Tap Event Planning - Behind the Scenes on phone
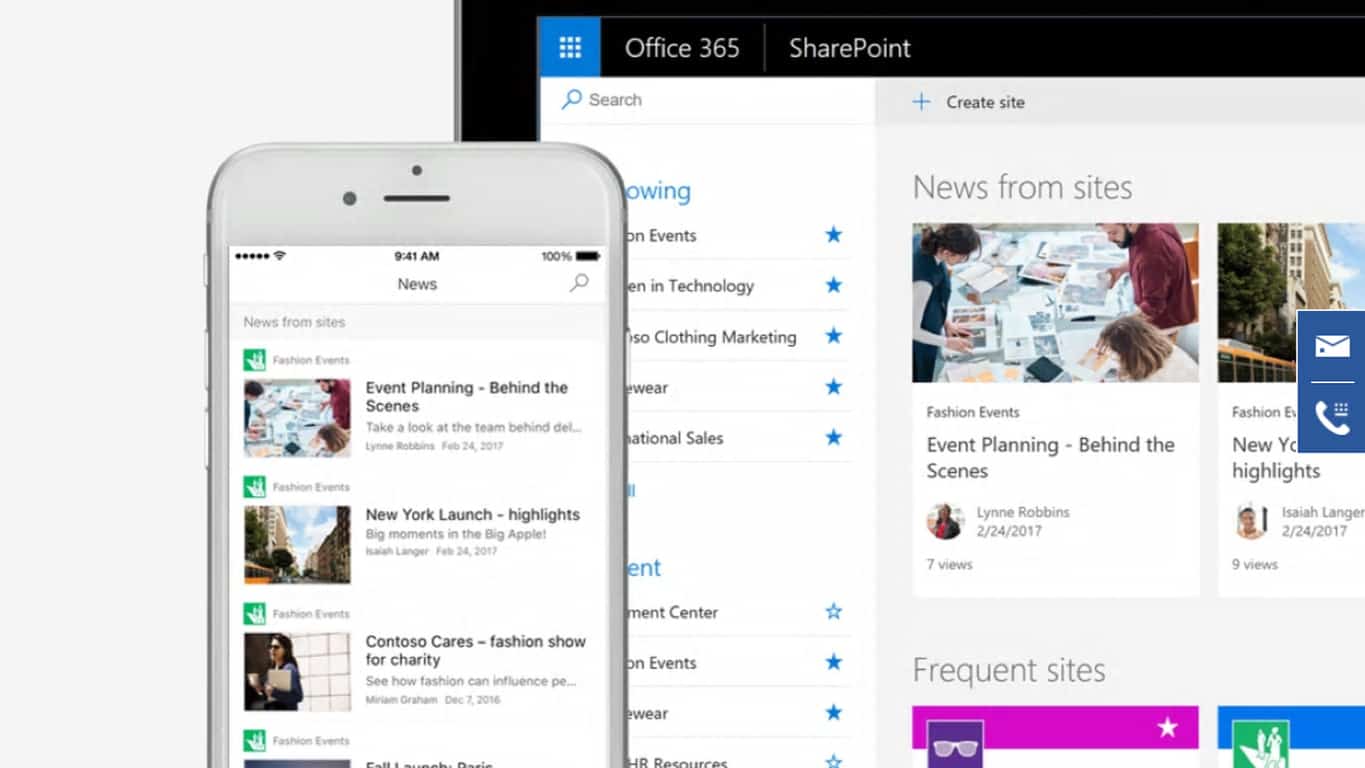The image size is (1365, 768). tap(466, 396)
